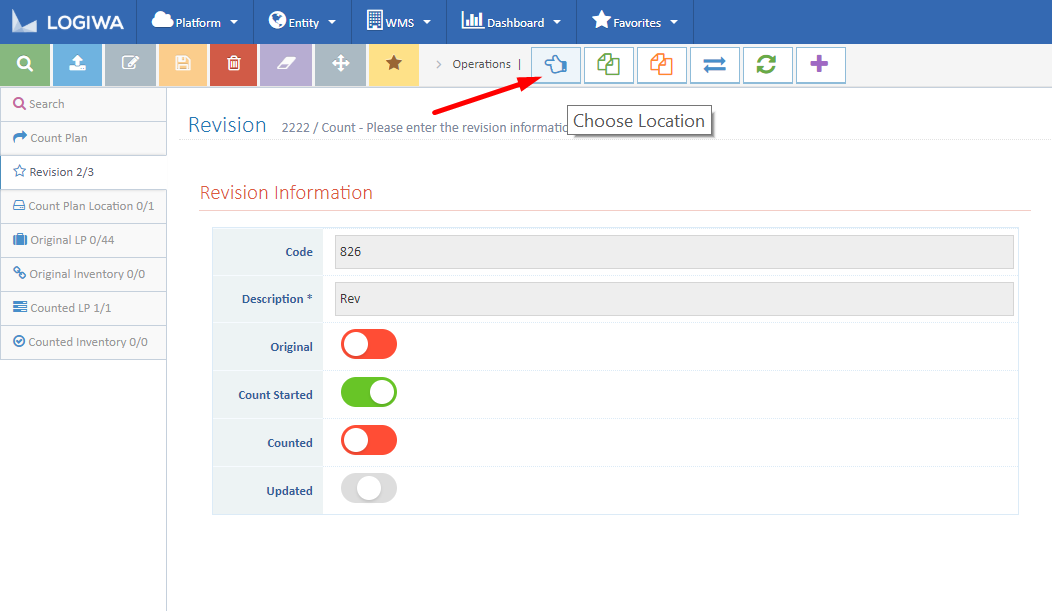Screen dimensions: 1052x611
Task: Delete the record via the trash icon
Action: pyautogui.click(x=233, y=64)
